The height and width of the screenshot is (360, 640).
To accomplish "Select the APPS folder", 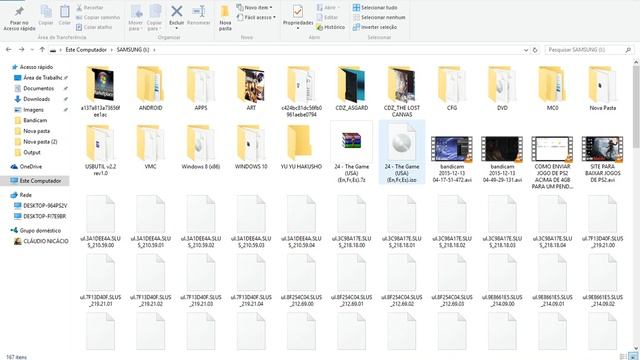I will coord(201,89).
